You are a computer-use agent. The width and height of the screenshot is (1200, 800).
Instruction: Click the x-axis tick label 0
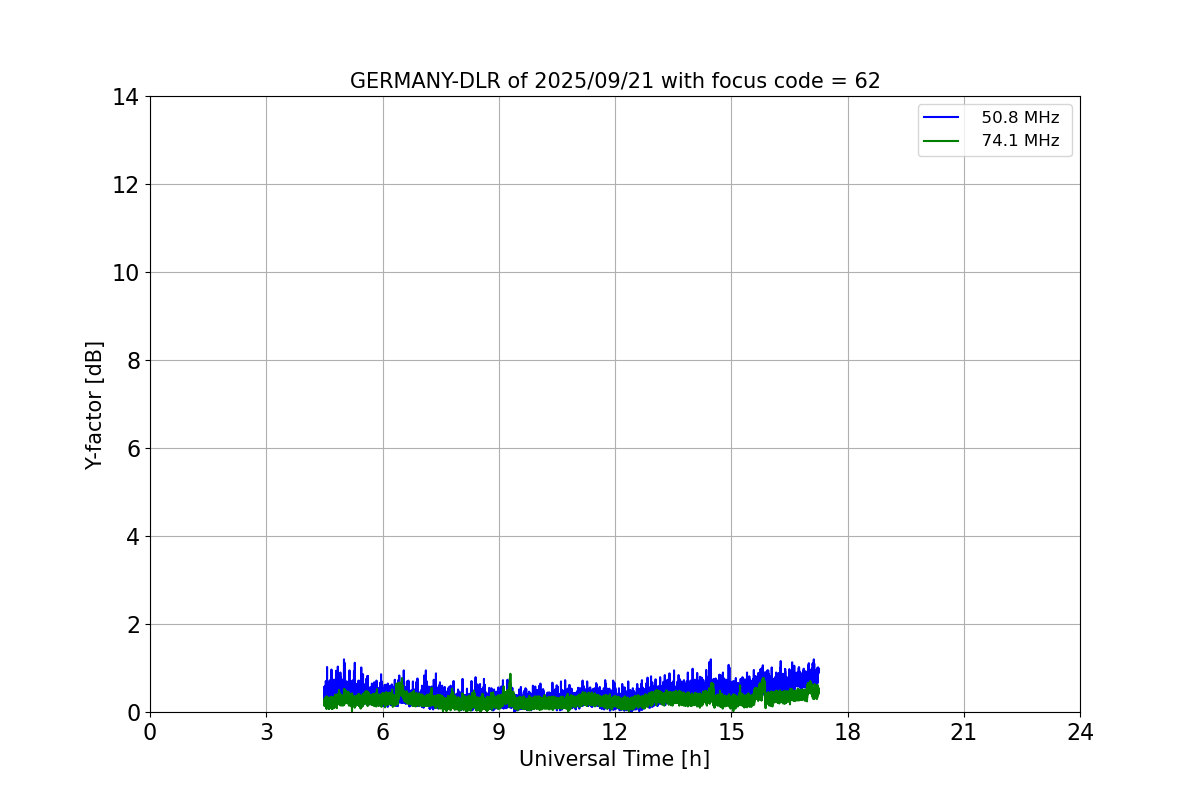pos(150,732)
